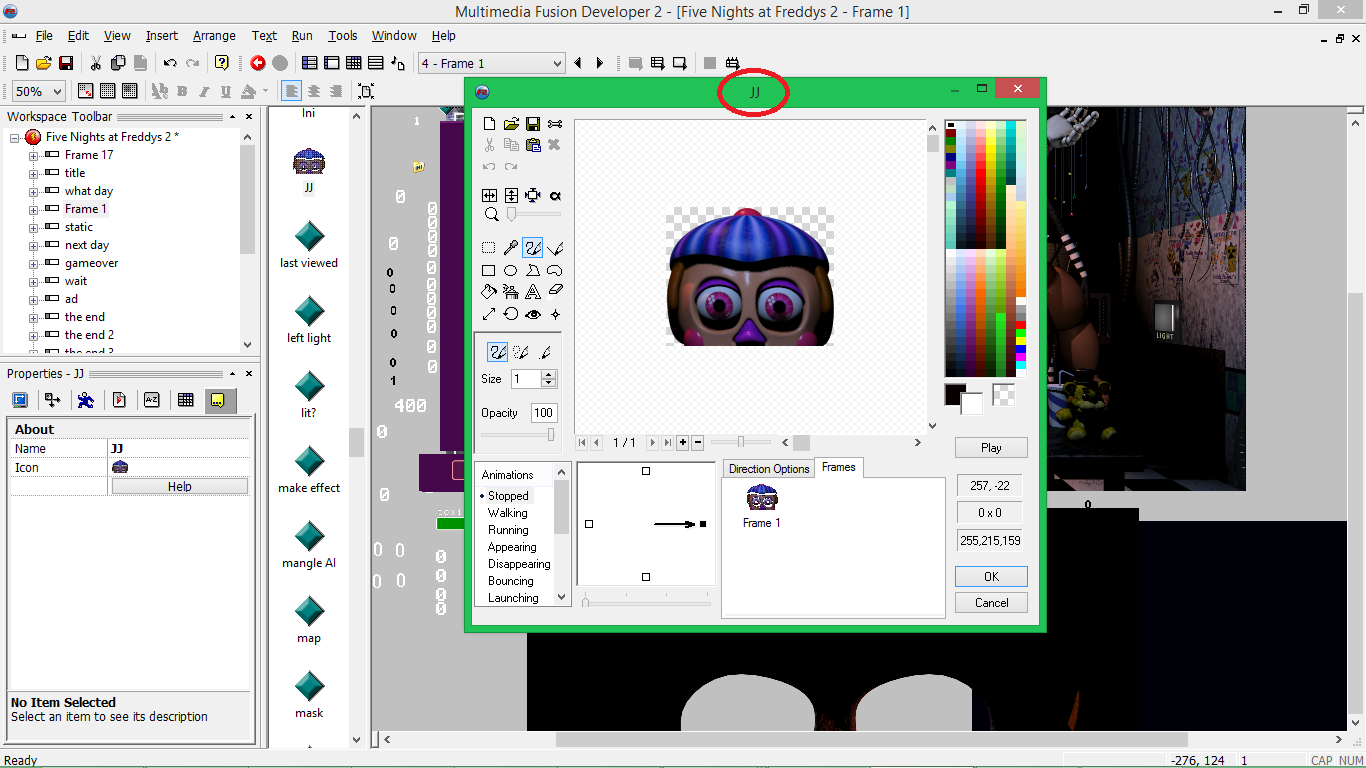The width and height of the screenshot is (1366, 768).
Task: Expand the Frame 17 tree node
Action: tap(34, 155)
